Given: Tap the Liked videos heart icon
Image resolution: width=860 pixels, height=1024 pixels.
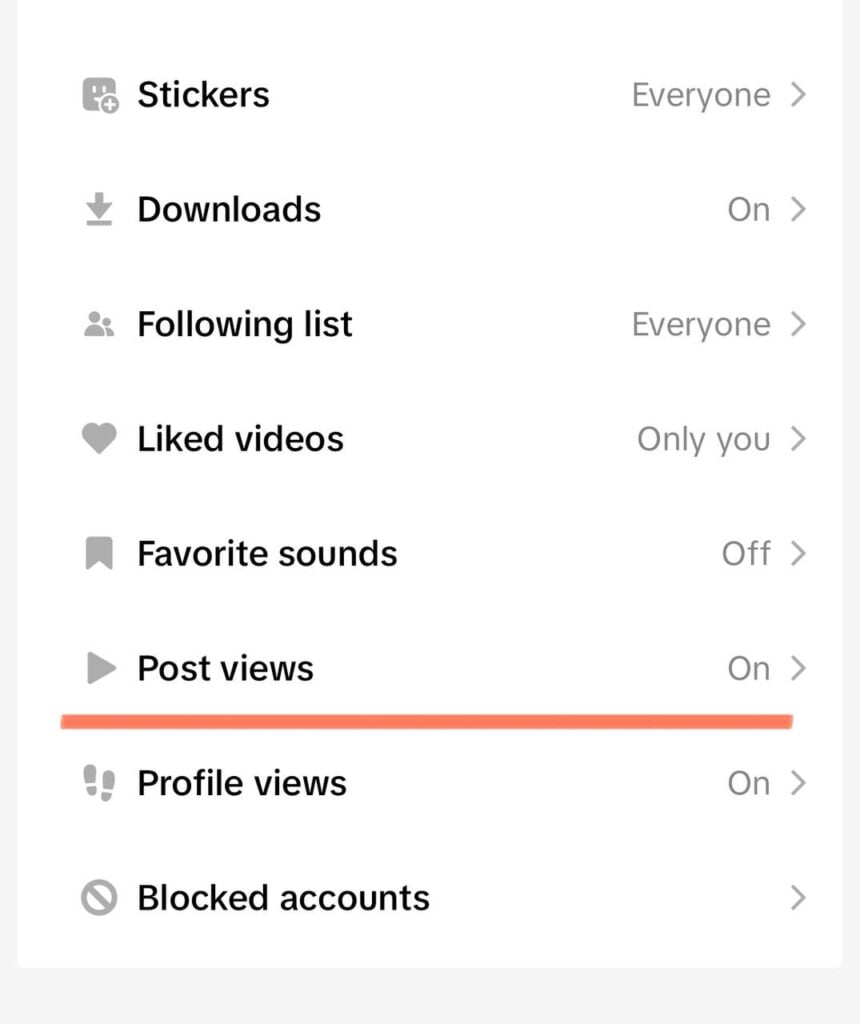Looking at the screenshot, I should [99, 439].
